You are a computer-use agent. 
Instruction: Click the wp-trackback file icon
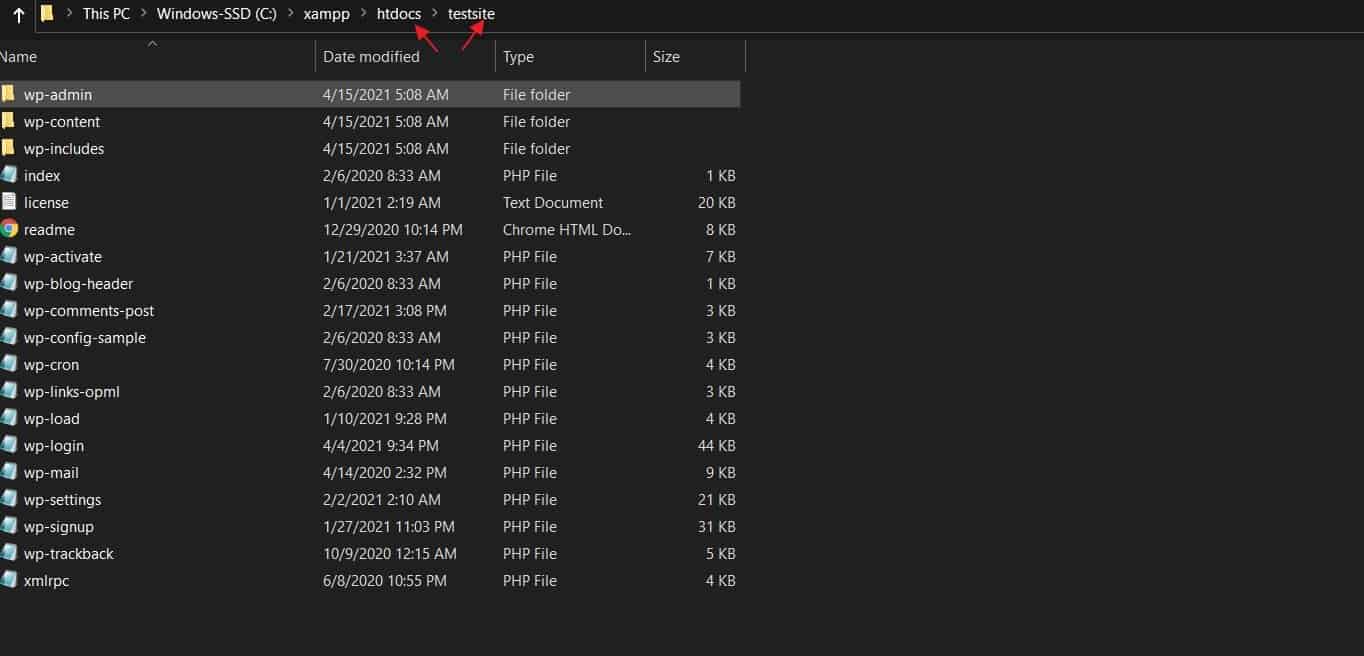[8, 553]
